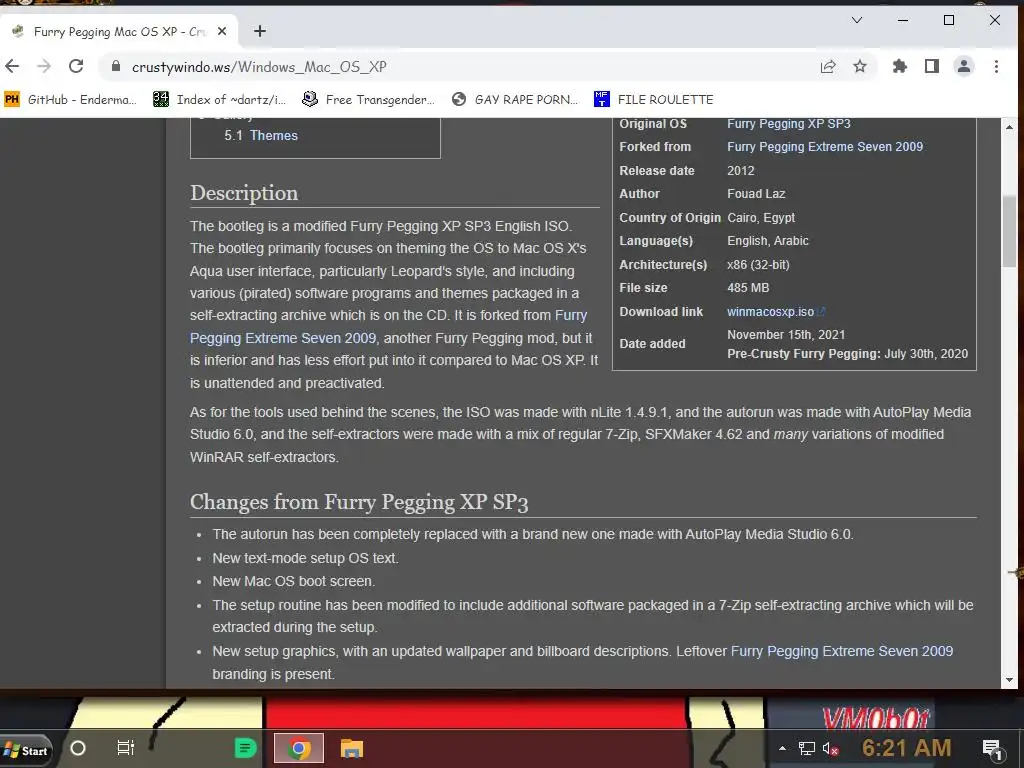1024x768 pixels.
Task: Click the Author value Fouad Laz
Action: (x=756, y=194)
